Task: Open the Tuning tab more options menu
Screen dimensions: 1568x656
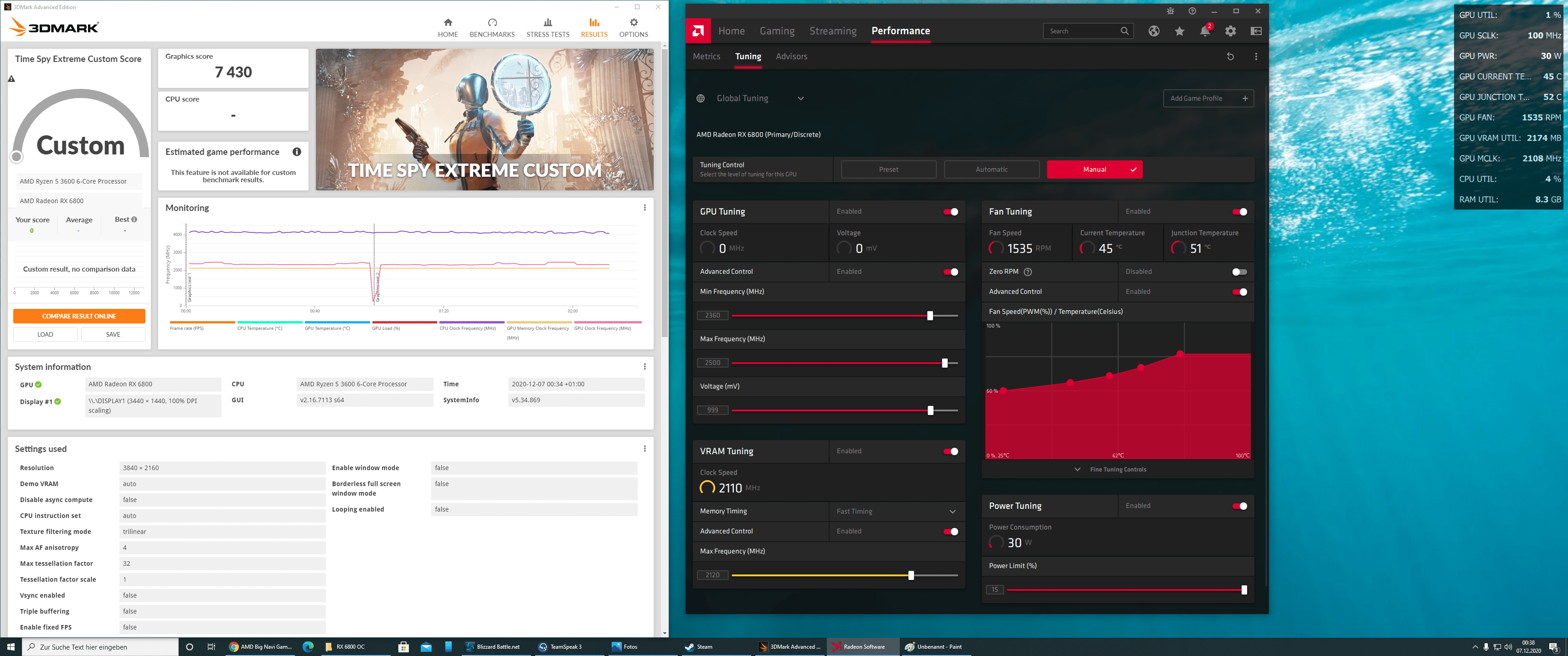Action: (x=1256, y=56)
